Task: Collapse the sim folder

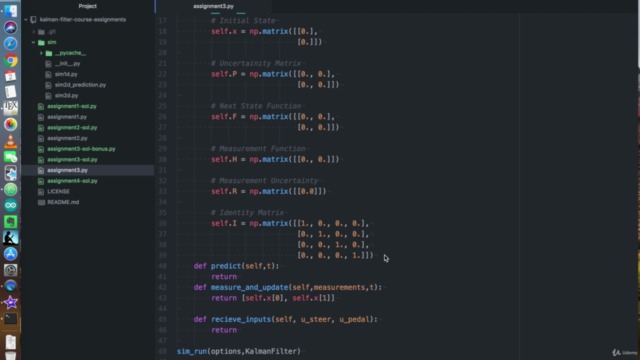Action: point(33,42)
